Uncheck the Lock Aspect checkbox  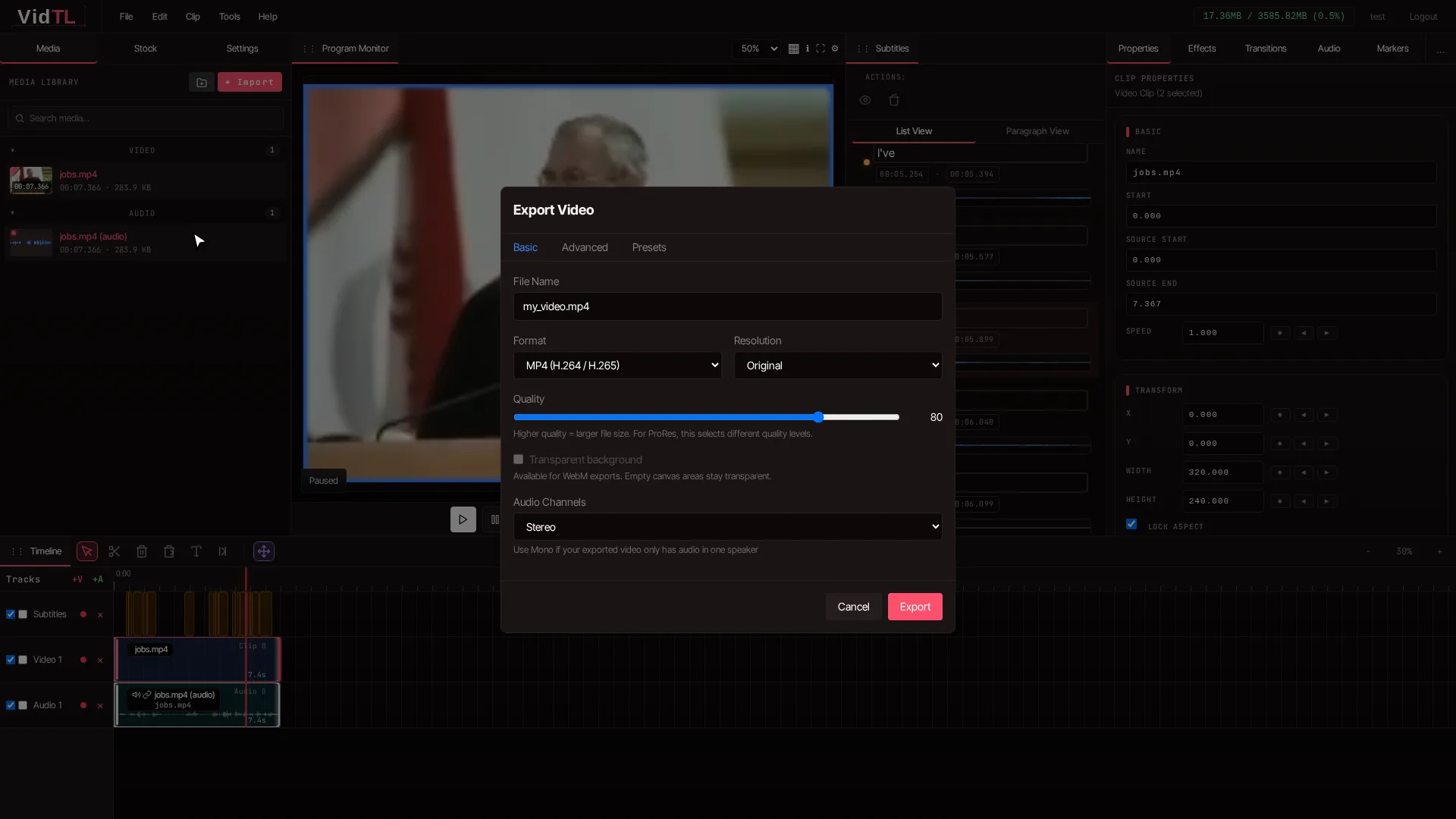1131,524
